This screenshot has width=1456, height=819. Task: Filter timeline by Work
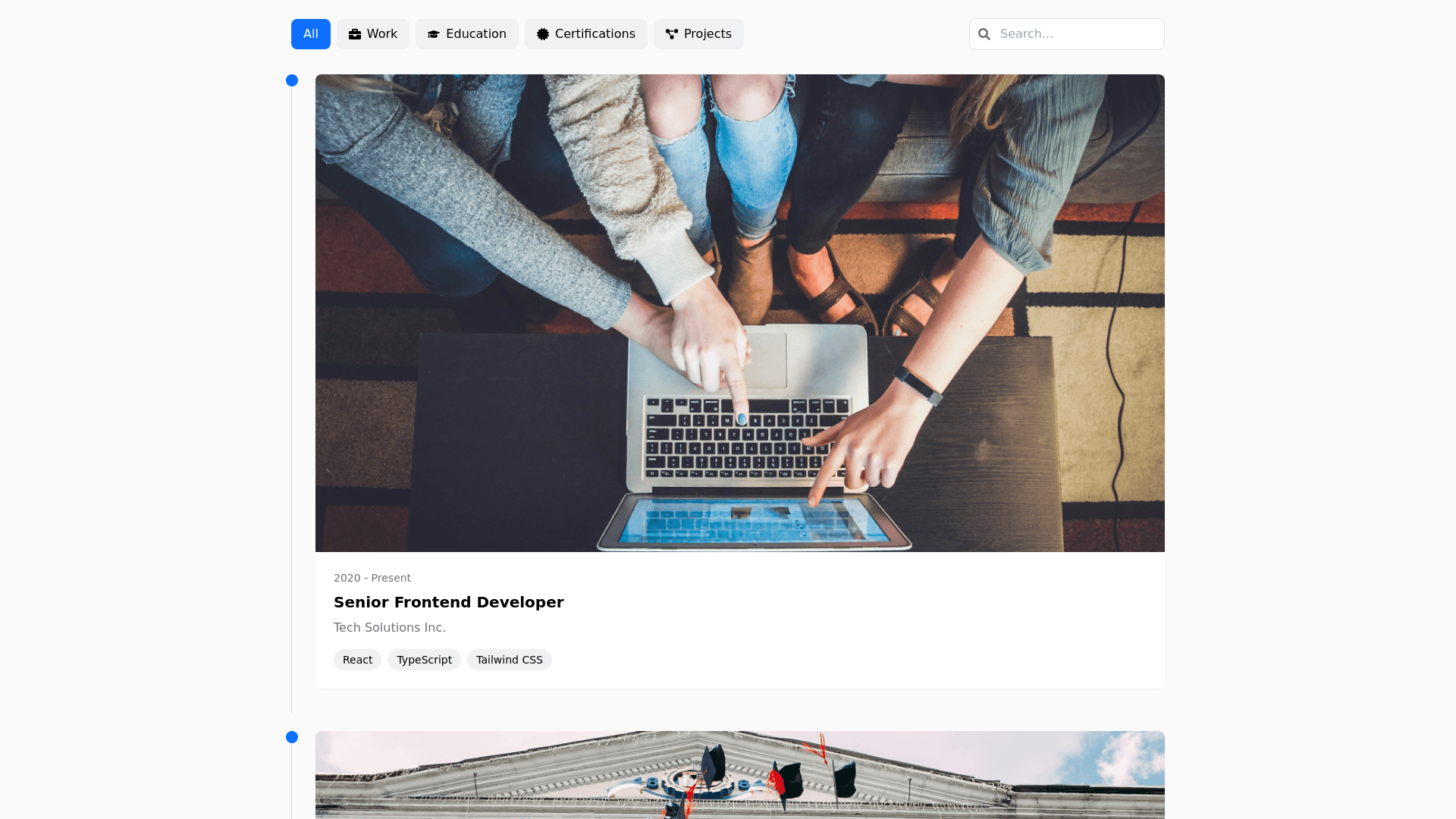[373, 34]
